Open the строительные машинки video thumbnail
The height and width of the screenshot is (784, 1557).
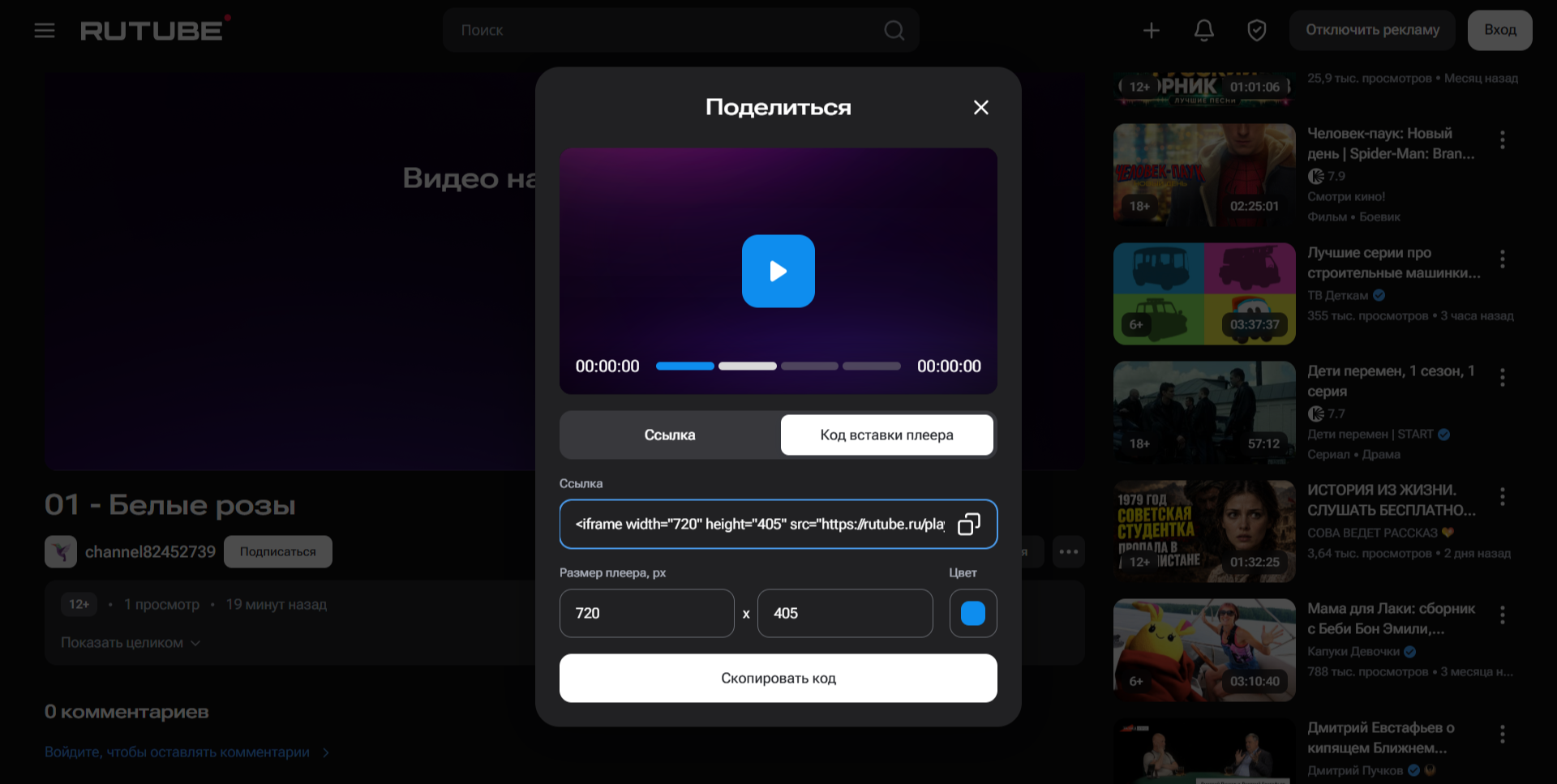click(x=1204, y=293)
